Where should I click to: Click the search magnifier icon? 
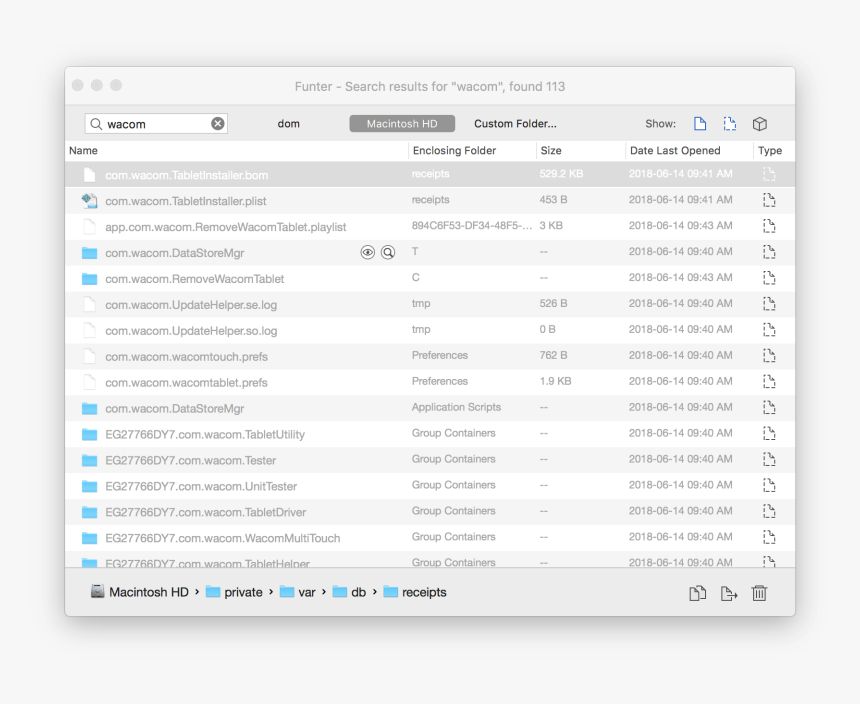[96, 124]
